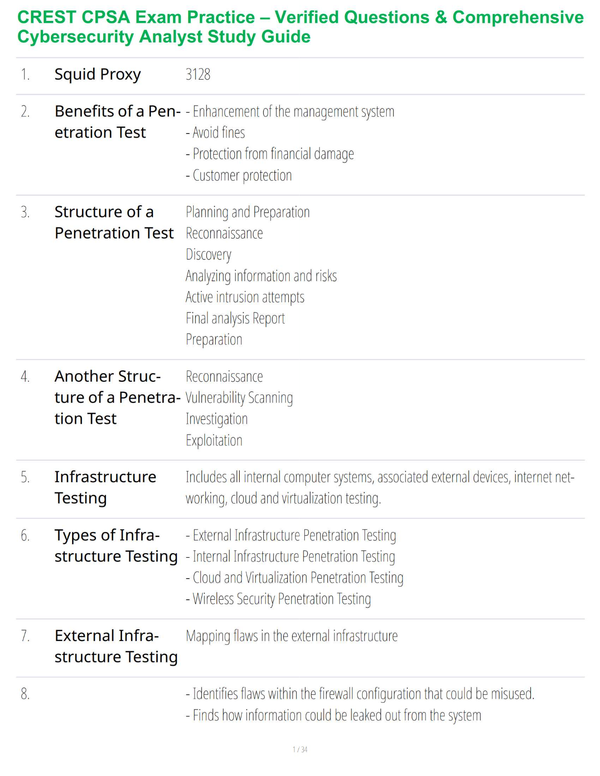Click 'Cloud and Virtualization Penetration Testing' line
This screenshot has height=776, width=600.
(x=295, y=578)
